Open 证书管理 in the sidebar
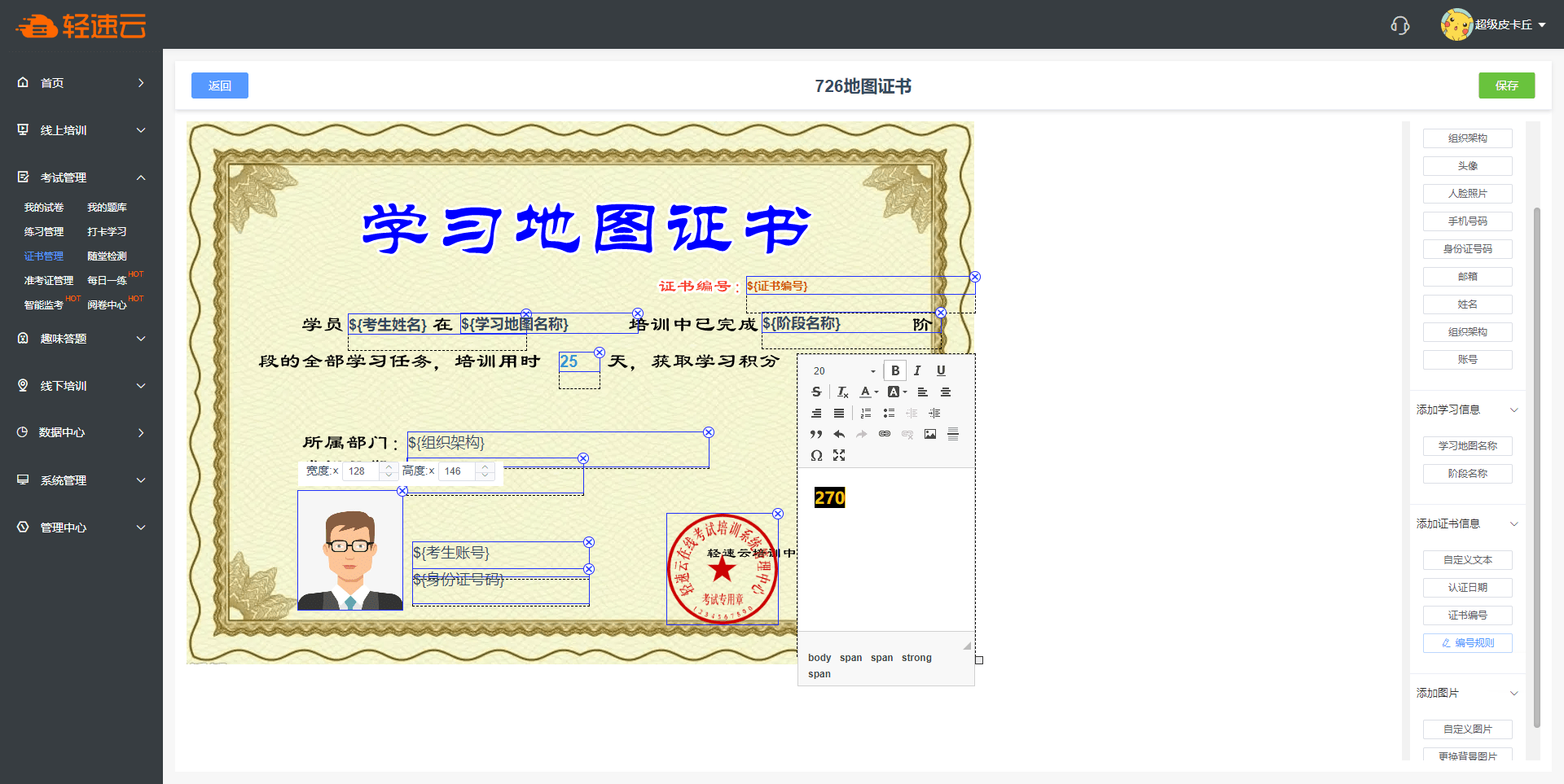Image resolution: width=1564 pixels, height=784 pixels. (44, 256)
